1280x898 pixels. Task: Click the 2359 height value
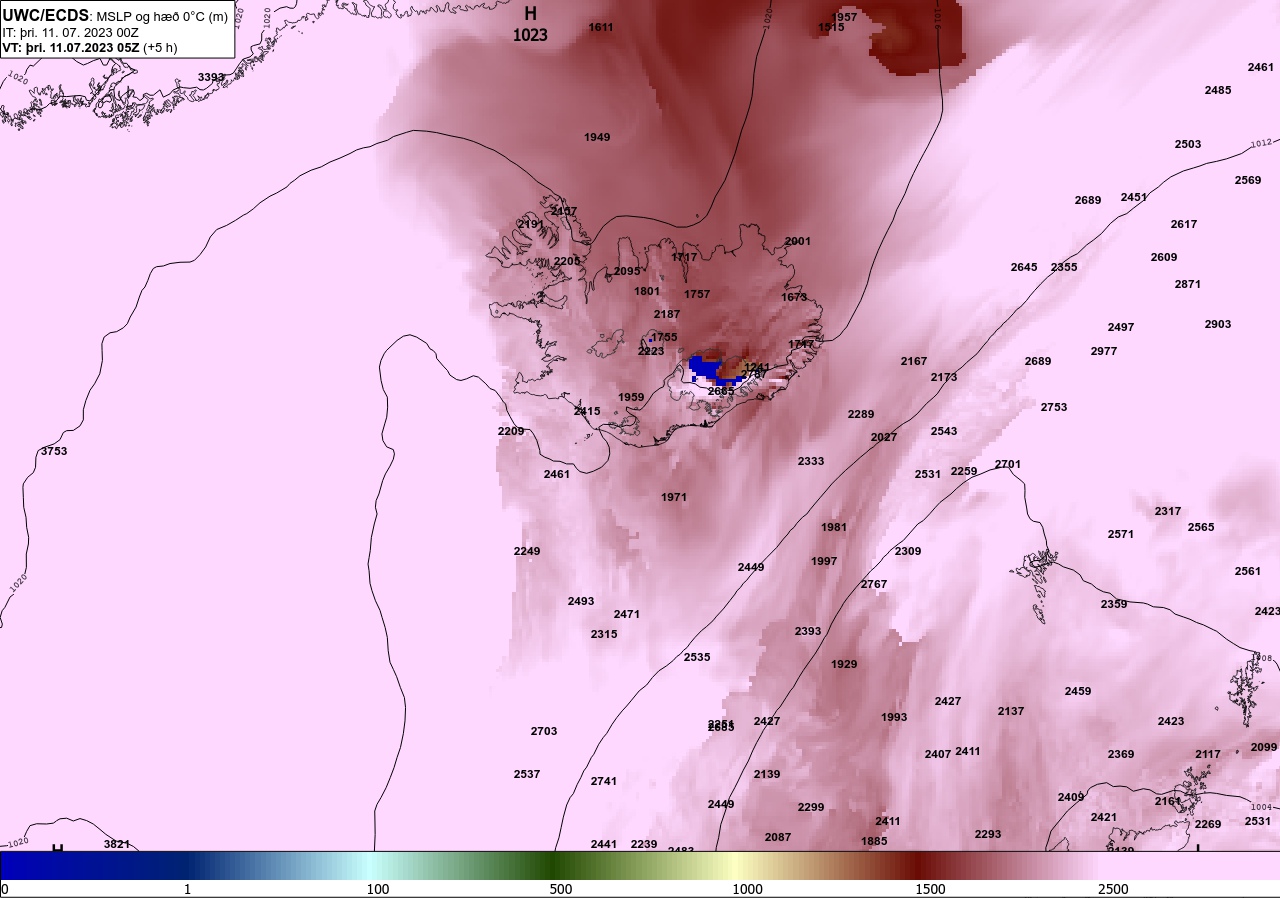pos(1114,604)
